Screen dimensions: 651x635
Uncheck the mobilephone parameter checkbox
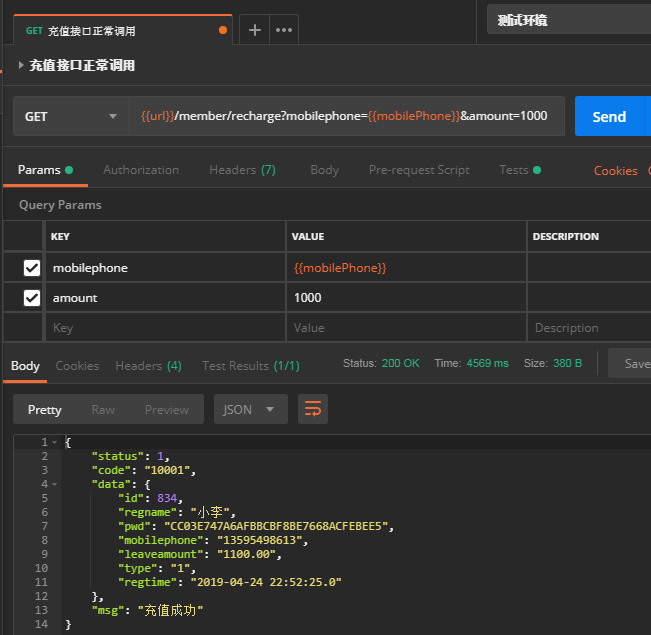coord(32,268)
